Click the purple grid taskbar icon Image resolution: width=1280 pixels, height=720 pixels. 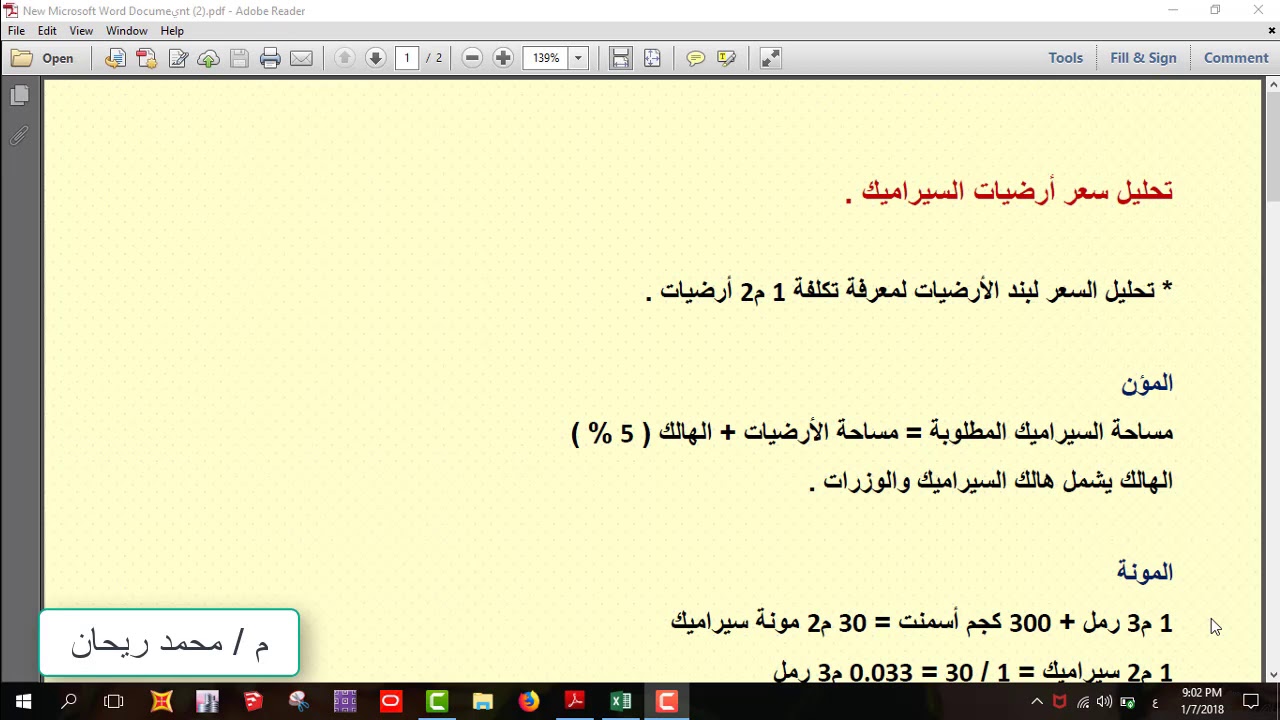coord(345,701)
